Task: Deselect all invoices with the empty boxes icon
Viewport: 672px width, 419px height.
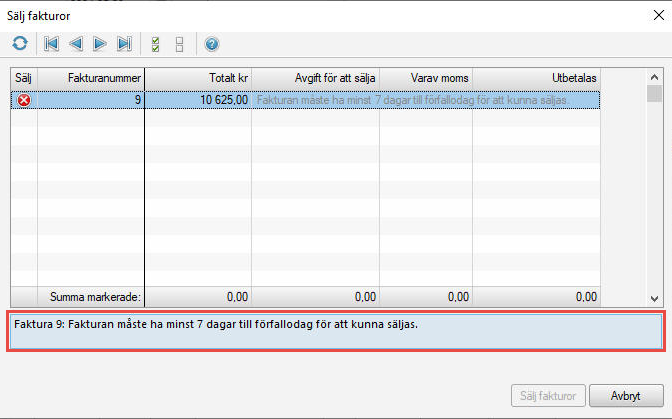Action: (x=180, y=44)
